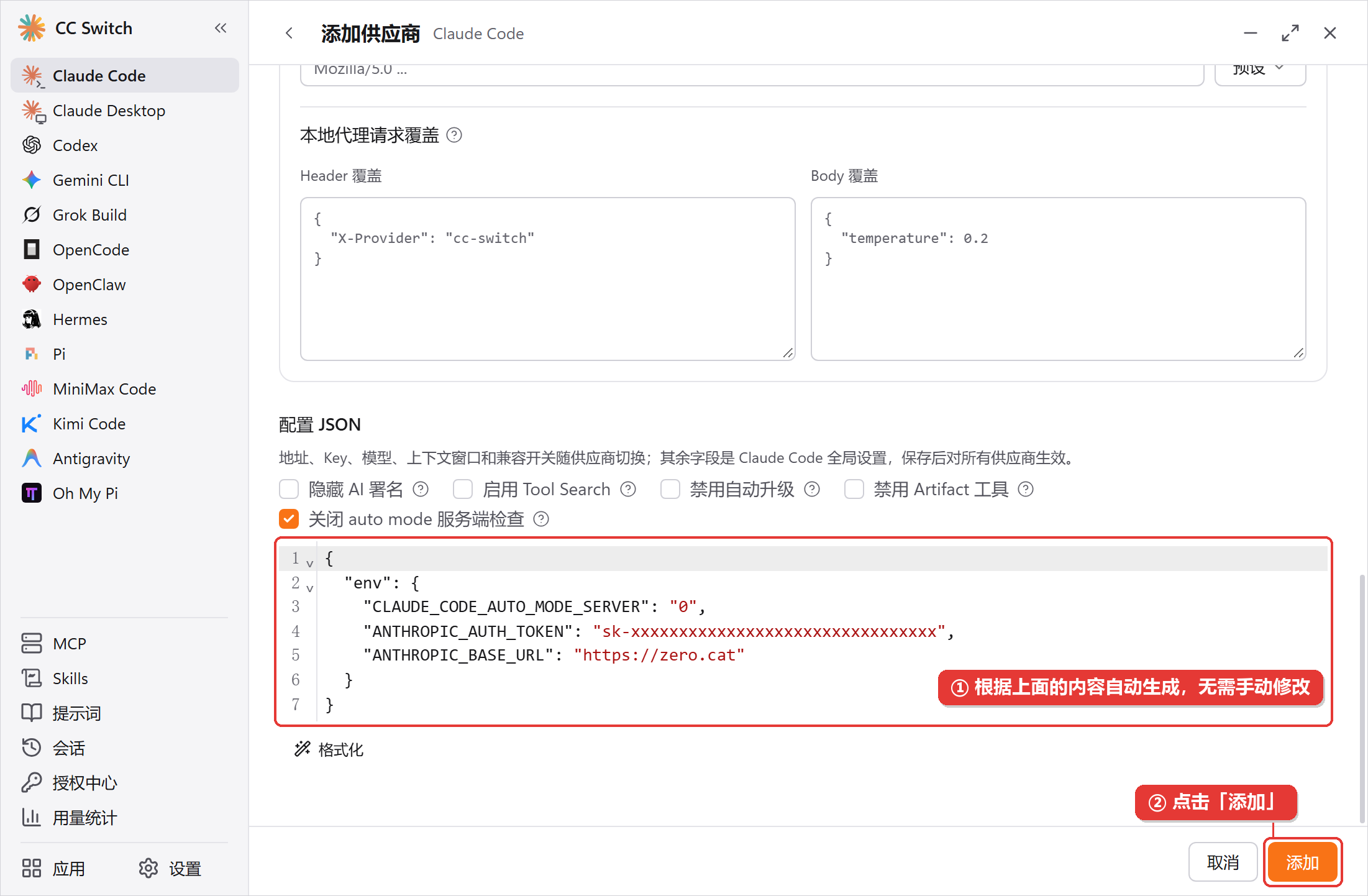The width and height of the screenshot is (1368, 896).
Task: Click help icon next to 隐藏 AI 署名
Action: click(421, 490)
